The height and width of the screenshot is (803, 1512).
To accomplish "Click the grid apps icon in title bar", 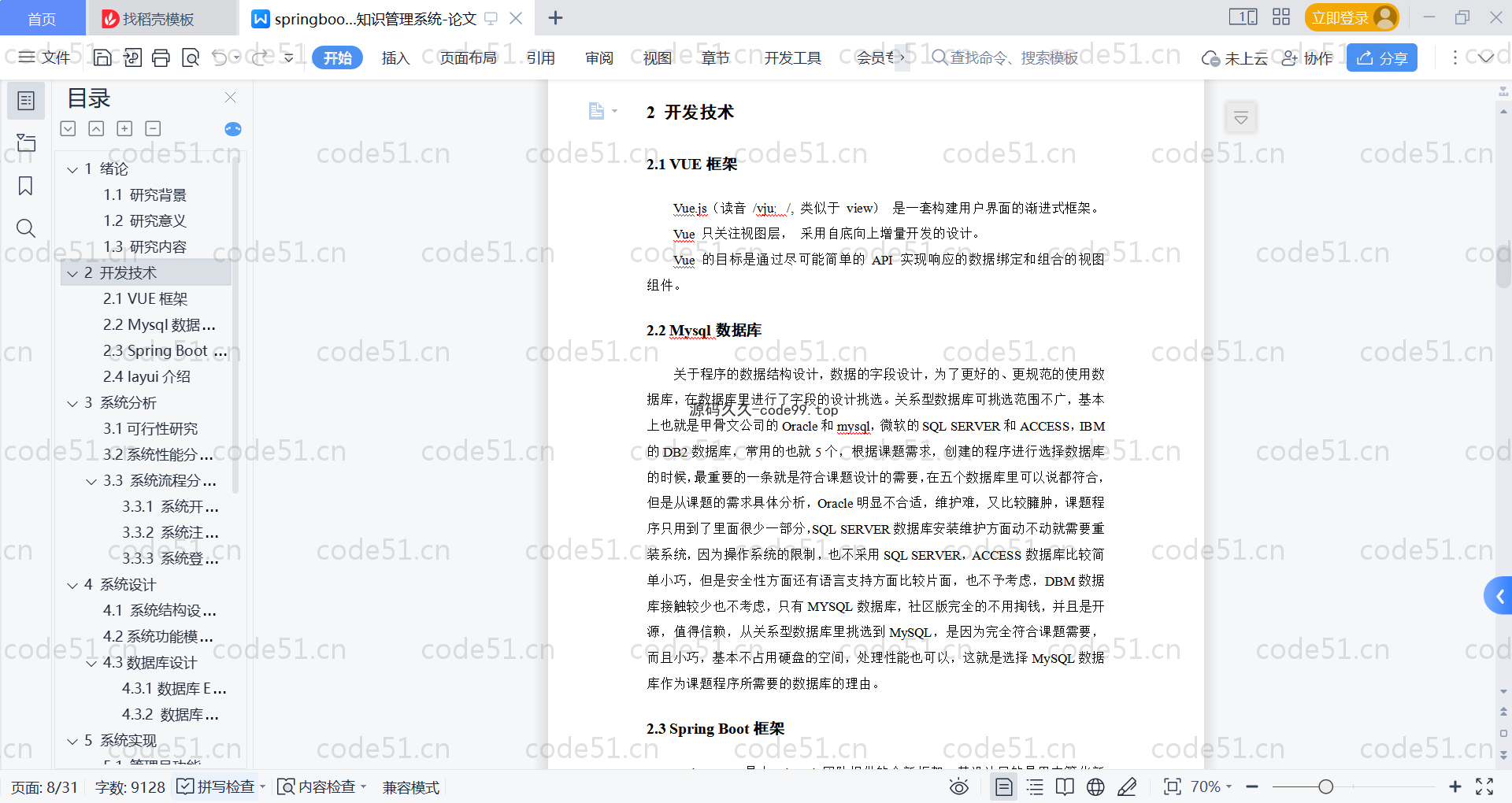I will [1281, 17].
